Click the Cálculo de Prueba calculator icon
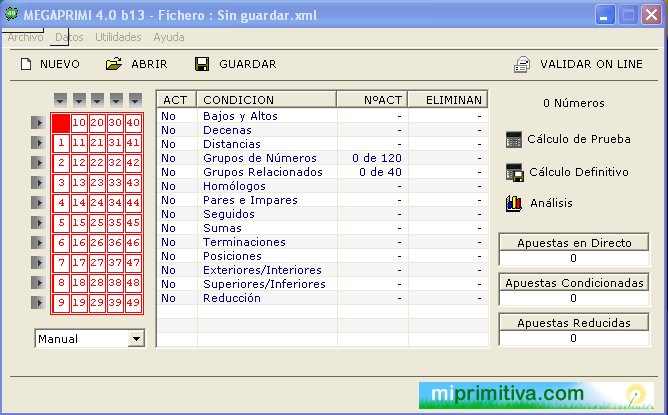This screenshot has width=668, height=415. click(513, 139)
